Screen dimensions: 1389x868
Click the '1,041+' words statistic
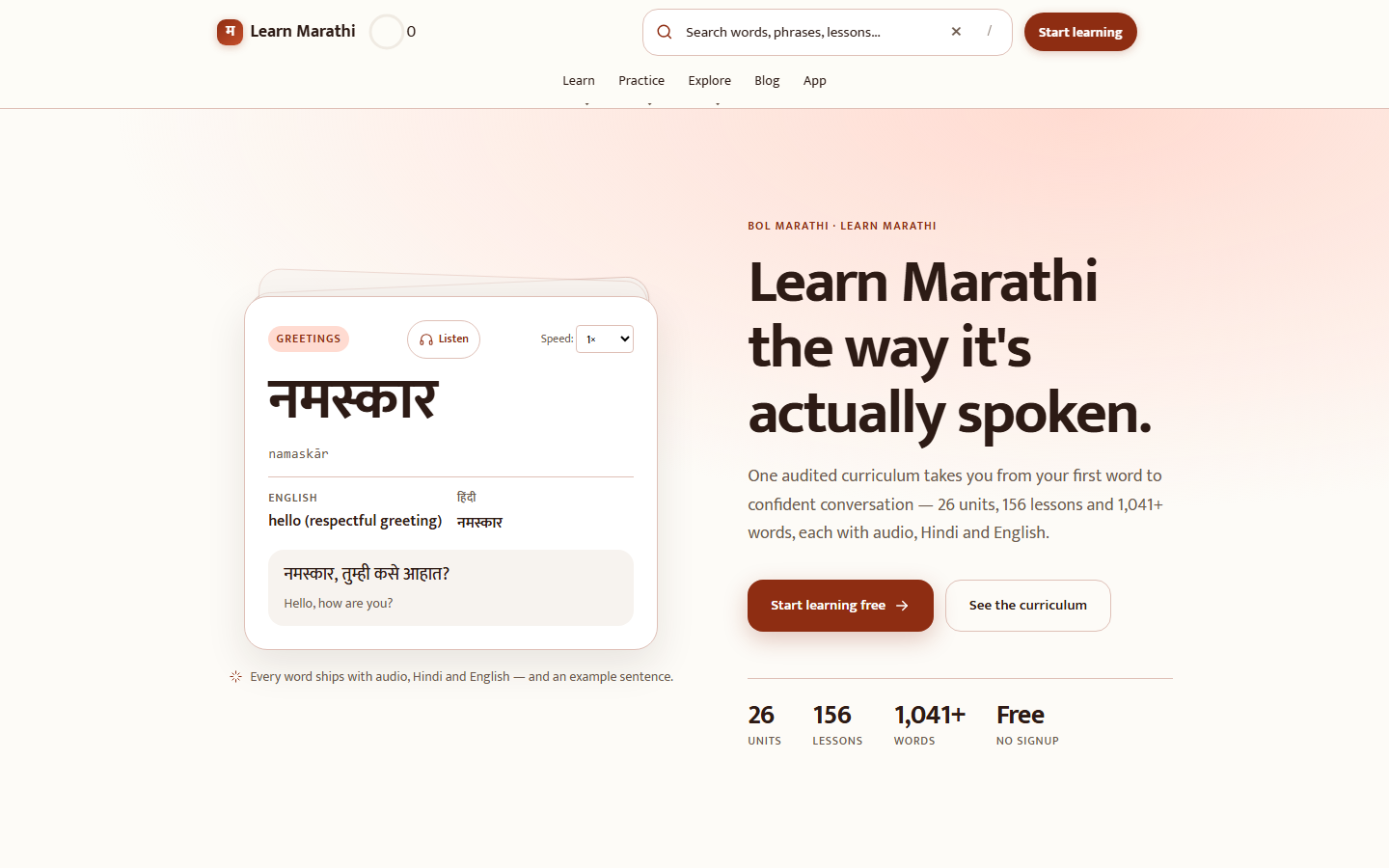[x=930, y=716]
